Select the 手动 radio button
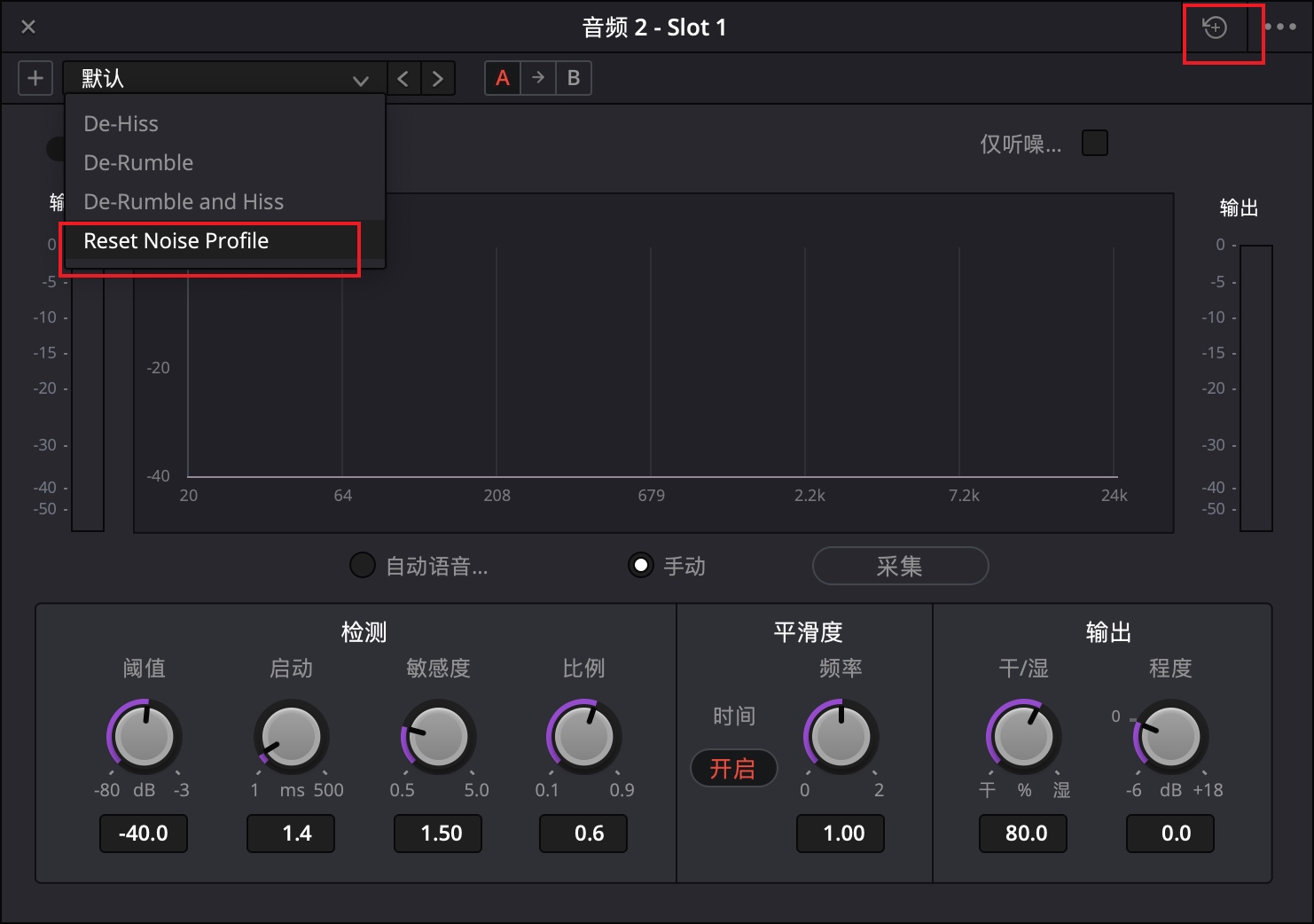Image resolution: width=1314 pixels, height=924 pixels. (x=640, y=565)
